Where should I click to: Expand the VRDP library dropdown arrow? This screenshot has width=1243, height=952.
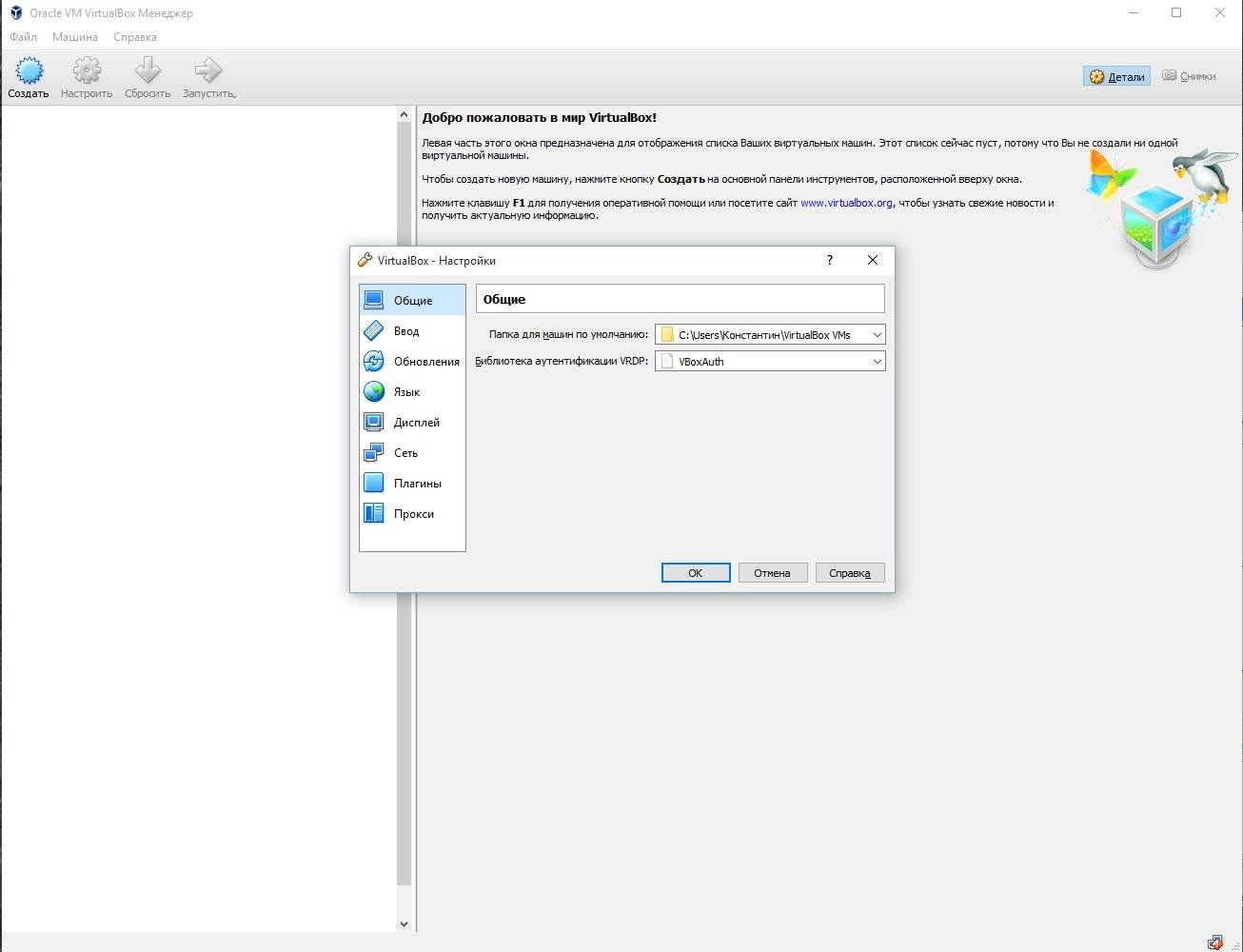(877, 361)
